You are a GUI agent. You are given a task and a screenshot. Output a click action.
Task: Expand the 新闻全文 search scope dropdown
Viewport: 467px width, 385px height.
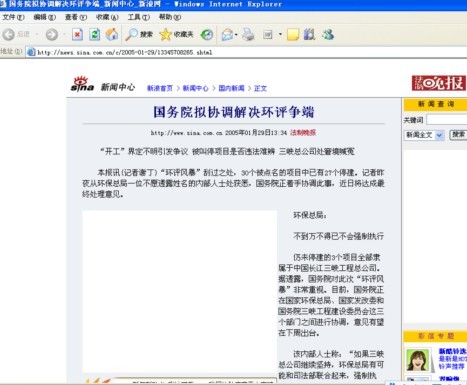(x=440, y=135)
